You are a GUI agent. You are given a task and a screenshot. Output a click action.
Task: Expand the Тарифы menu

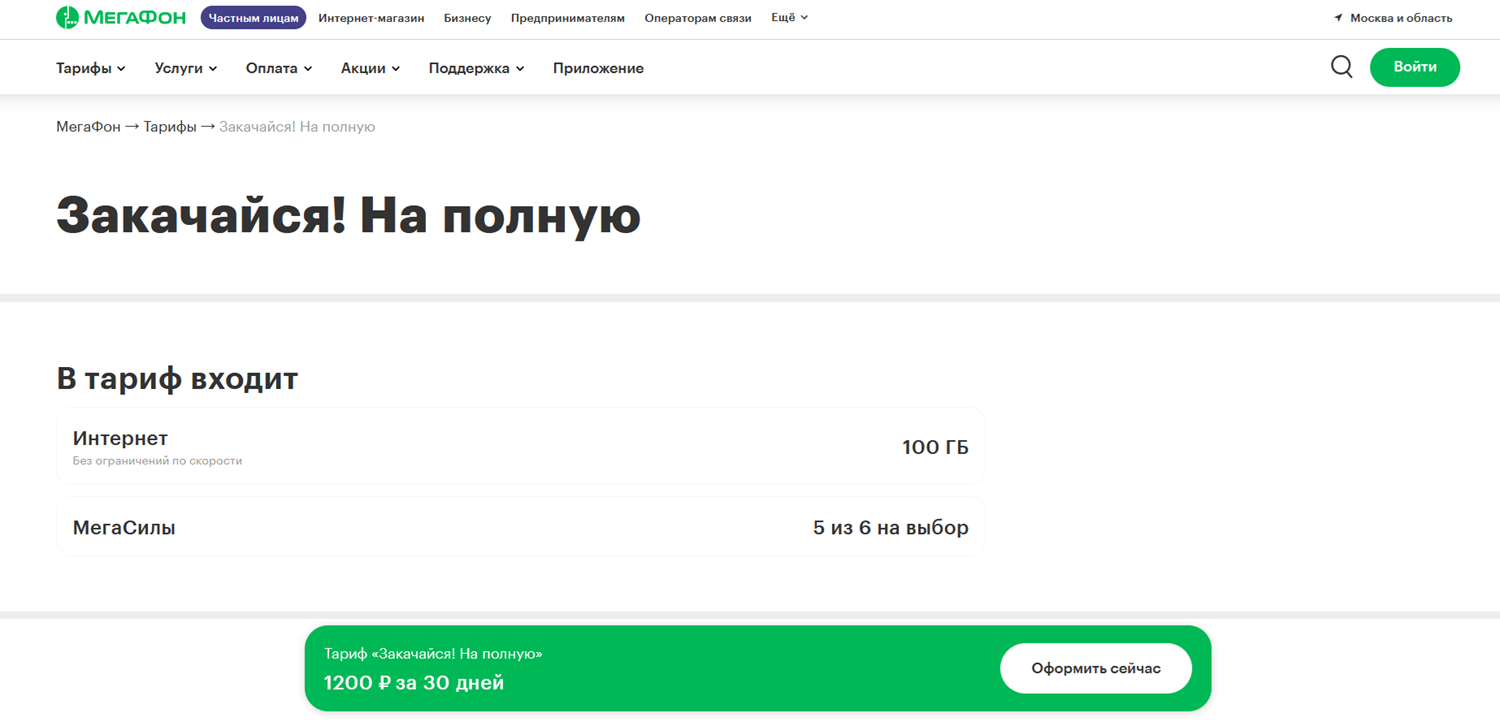91,68
